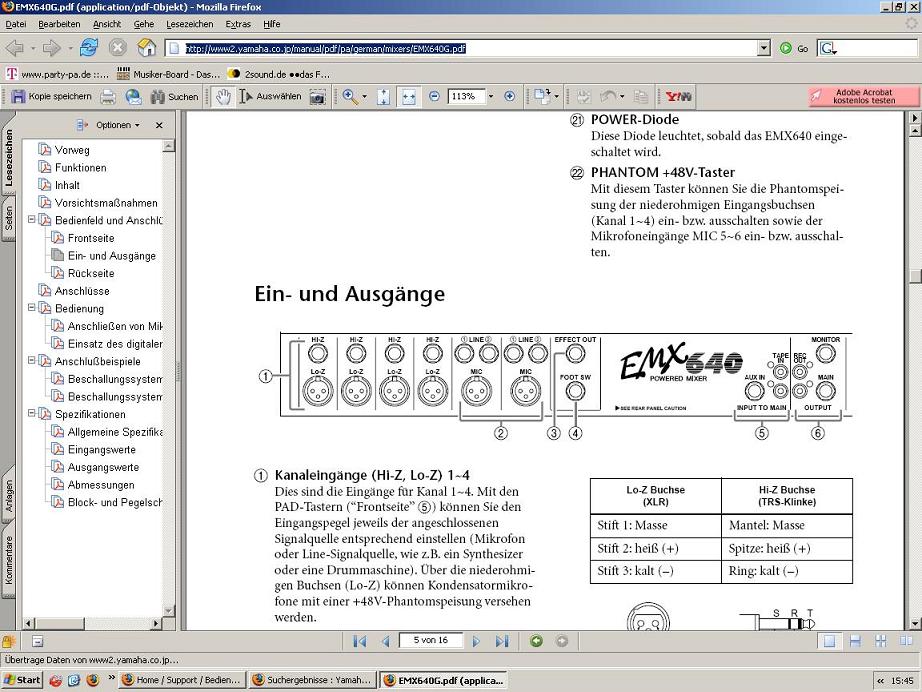The image size is (922, 692).
Task: Select the snapshot camera tool
Action: click(318, 96)
